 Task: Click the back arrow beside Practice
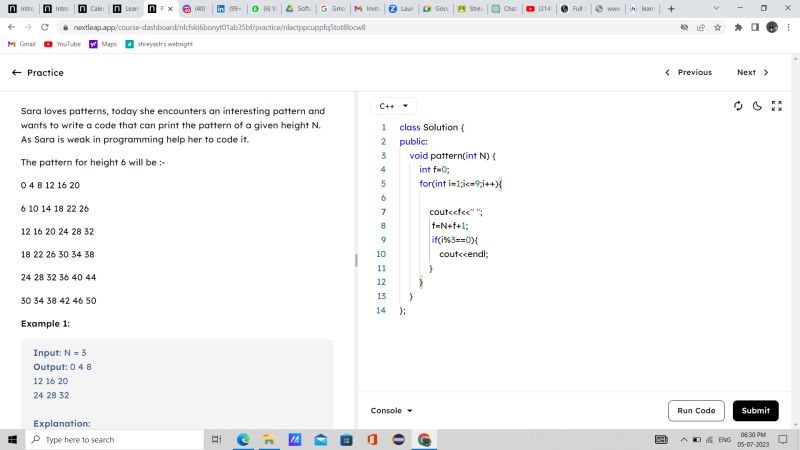pos(16,73)
